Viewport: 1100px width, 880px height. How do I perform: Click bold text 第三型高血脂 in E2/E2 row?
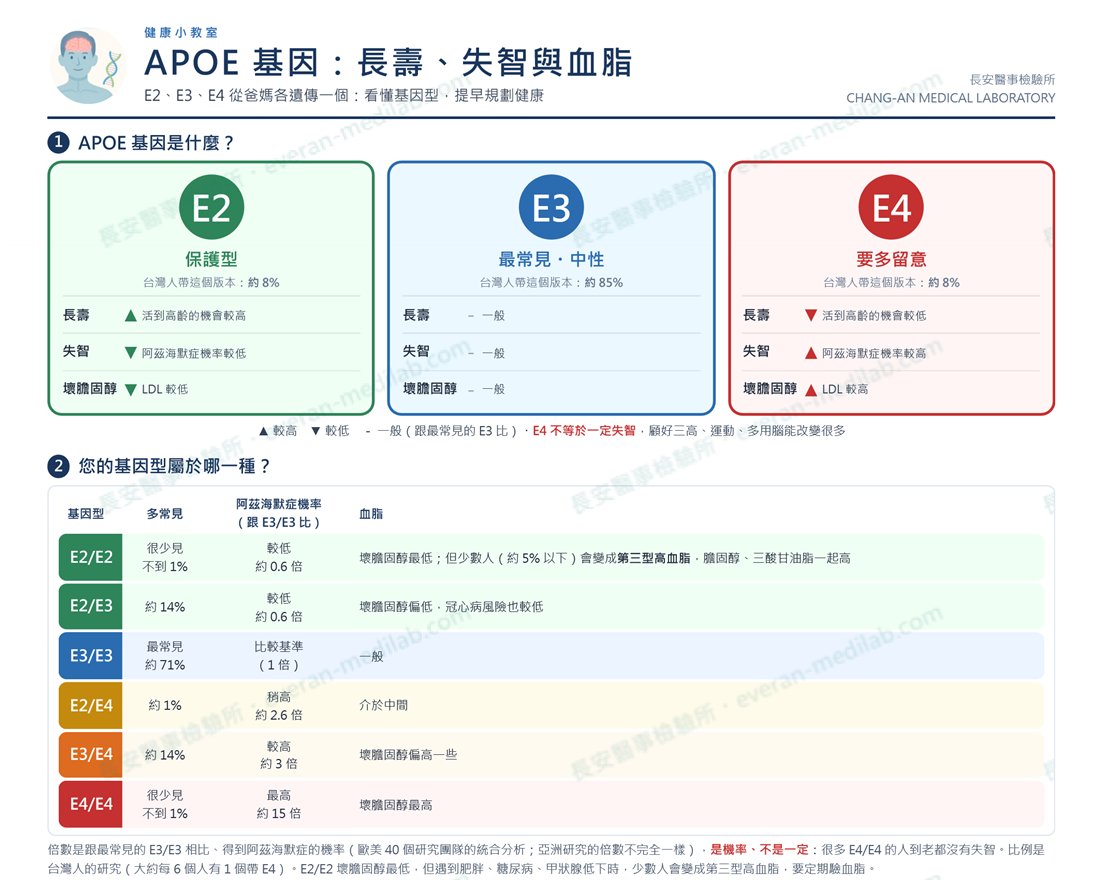[x=654, y=558]
